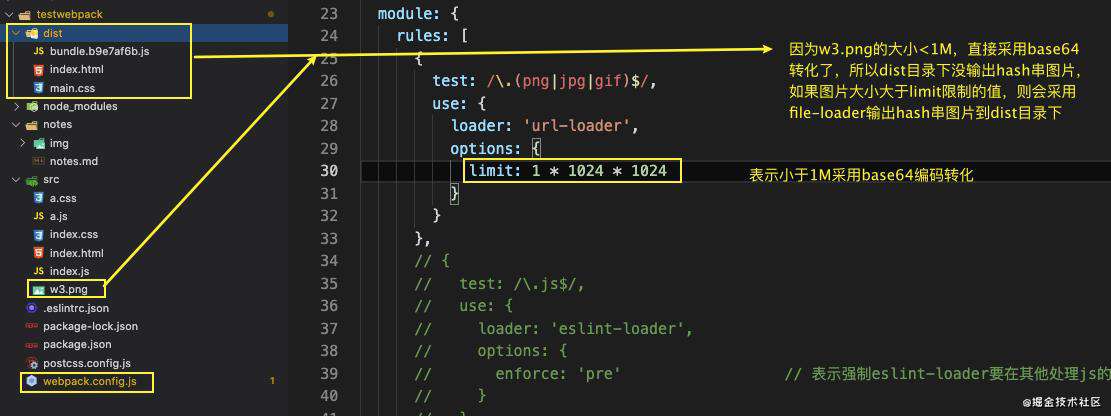Screen dimensions: 1111x416
Task: Expand the img folder under notes
Action: pyautogui.click(x=23, y=143)
